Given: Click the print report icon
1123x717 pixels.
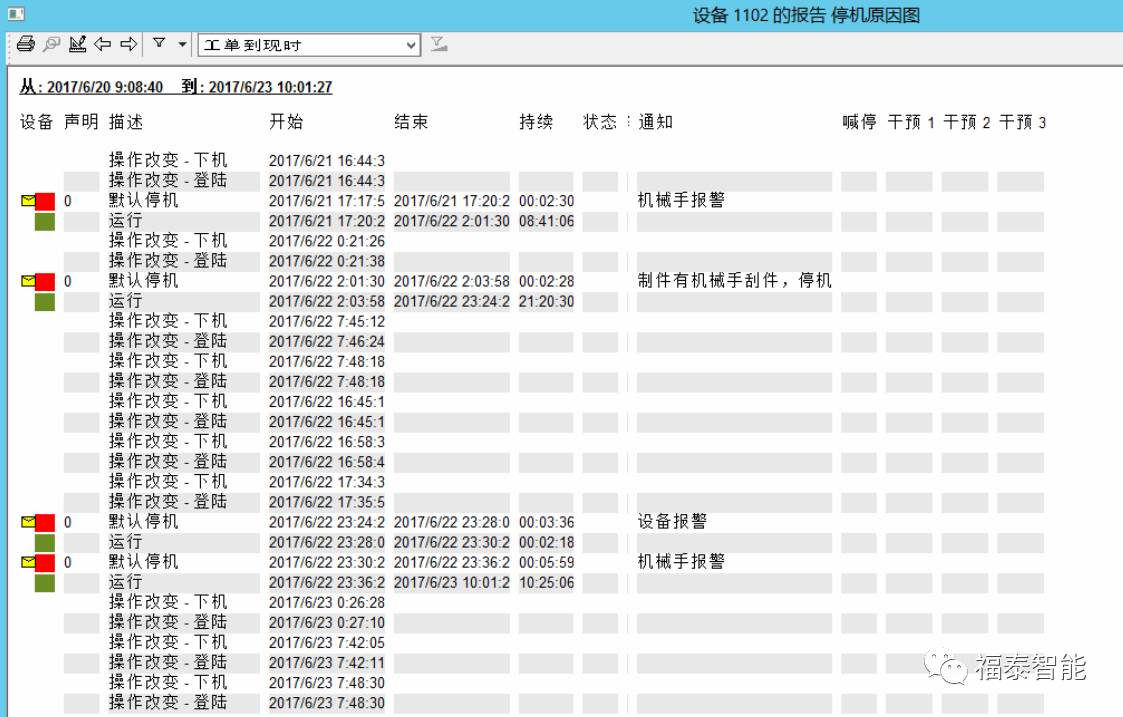Looking at the screenshot, I should pyautogui.click(x=26, y=44).
